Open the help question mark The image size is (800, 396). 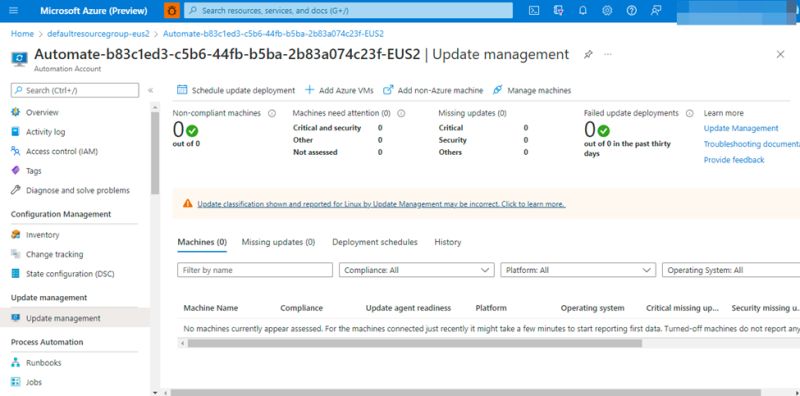632,11
